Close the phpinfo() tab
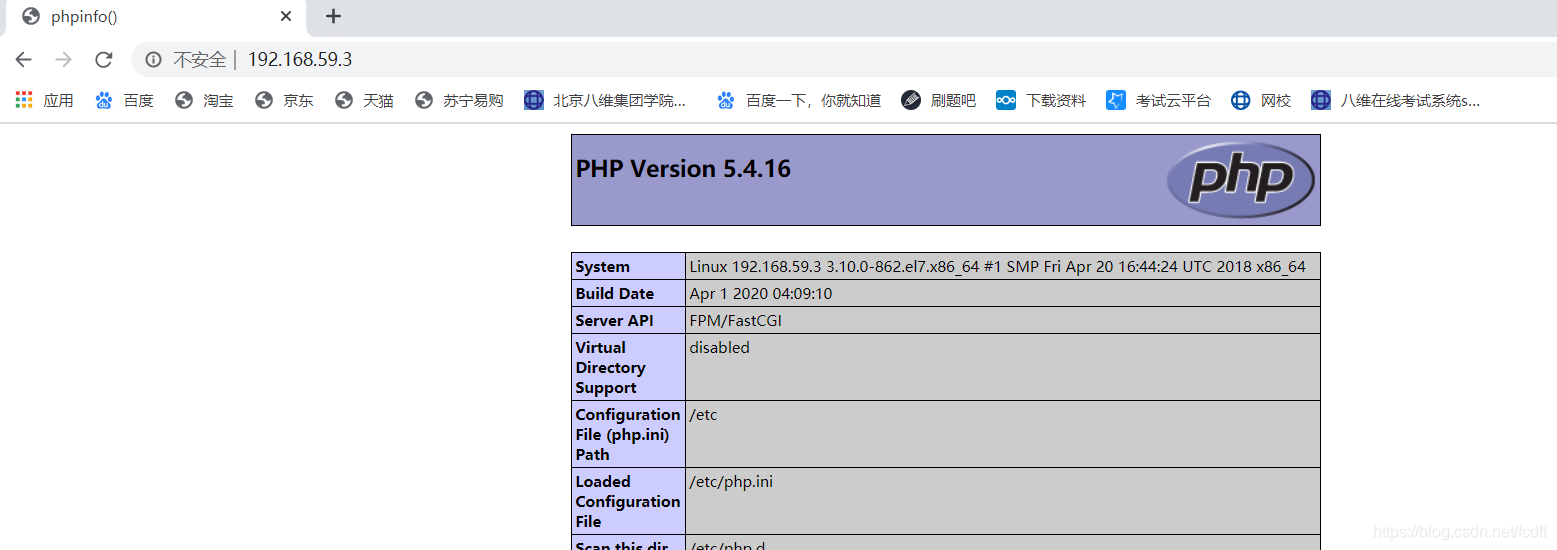The height and width of the screenshot is (550, 1557). pyautogui.click(x=286, y=17)
